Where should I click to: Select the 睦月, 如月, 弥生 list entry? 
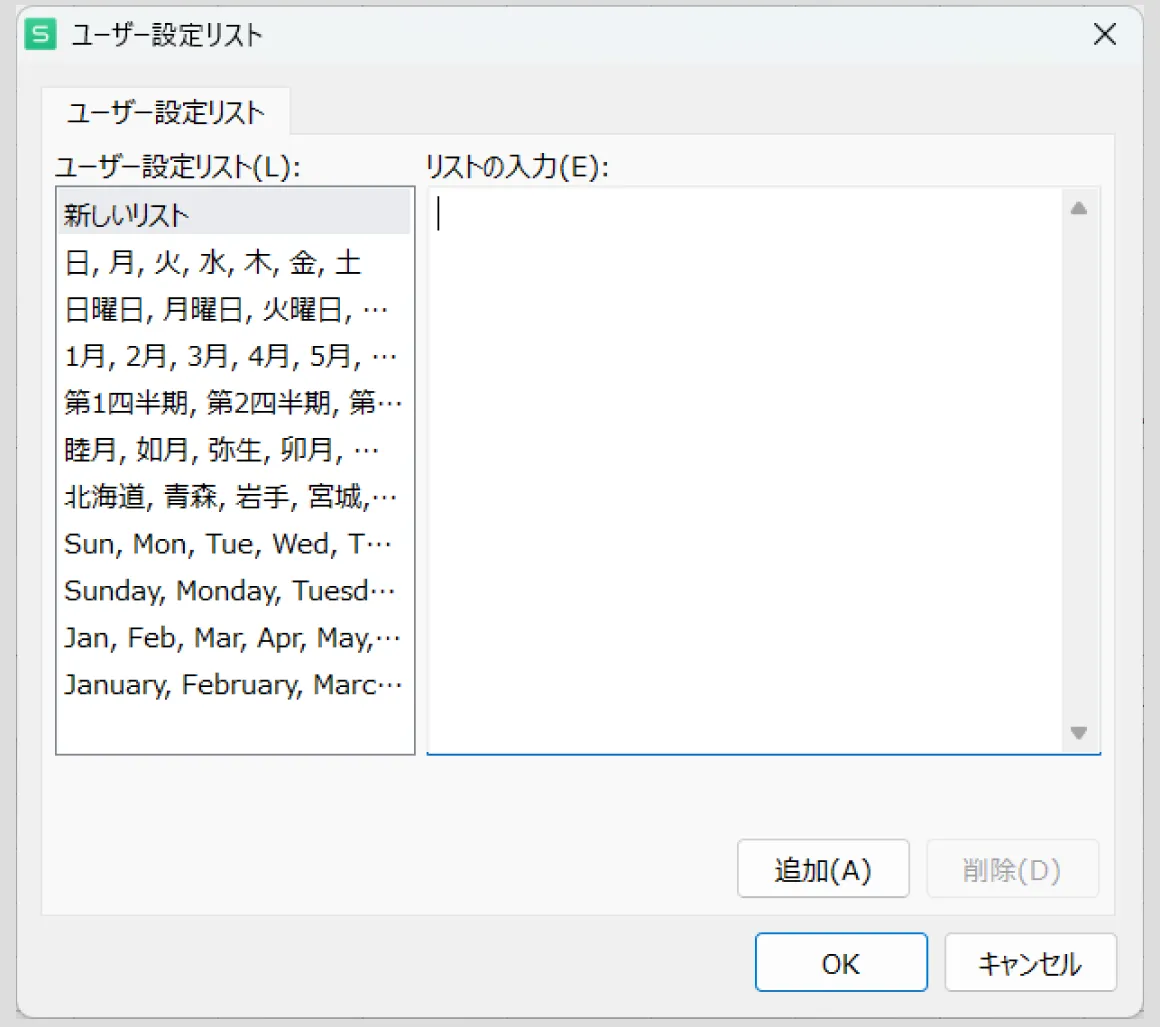point(234,450)
